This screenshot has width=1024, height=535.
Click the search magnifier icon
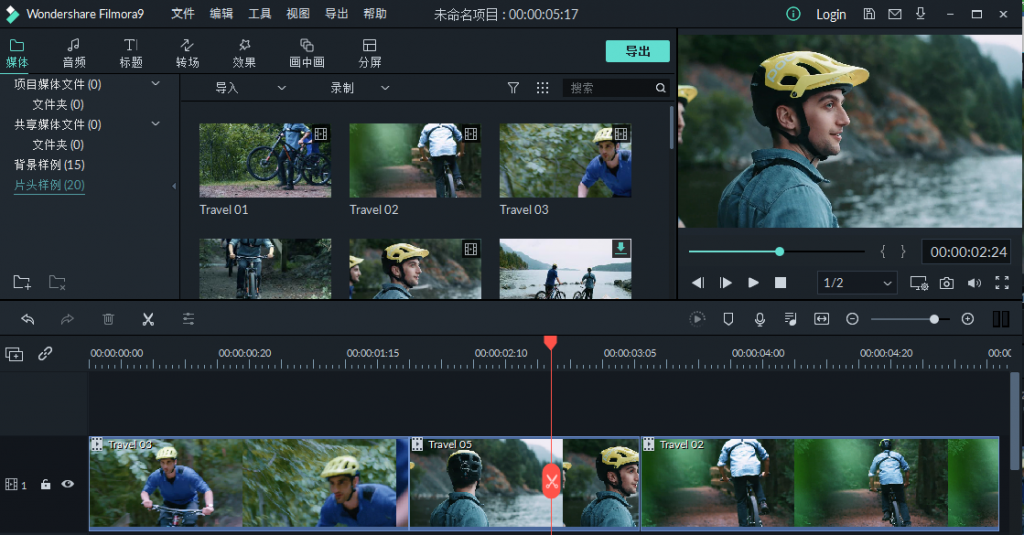pyautogui.click(x=661, y=88)
